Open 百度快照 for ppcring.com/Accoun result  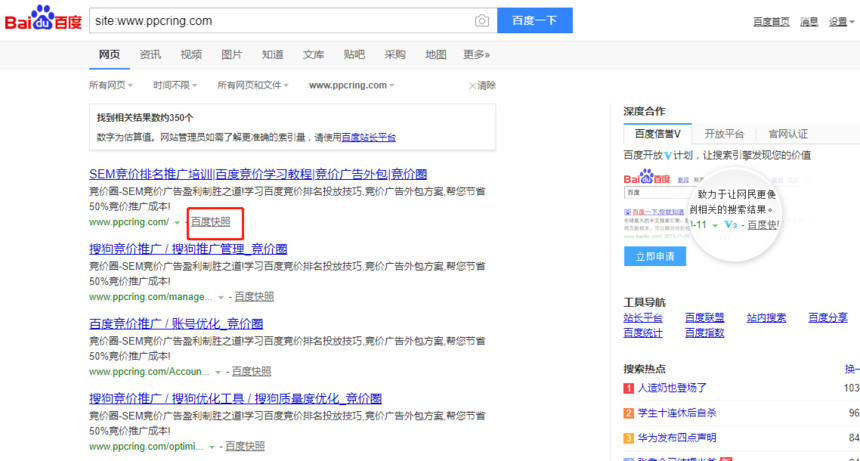click(x=251, y=371)
